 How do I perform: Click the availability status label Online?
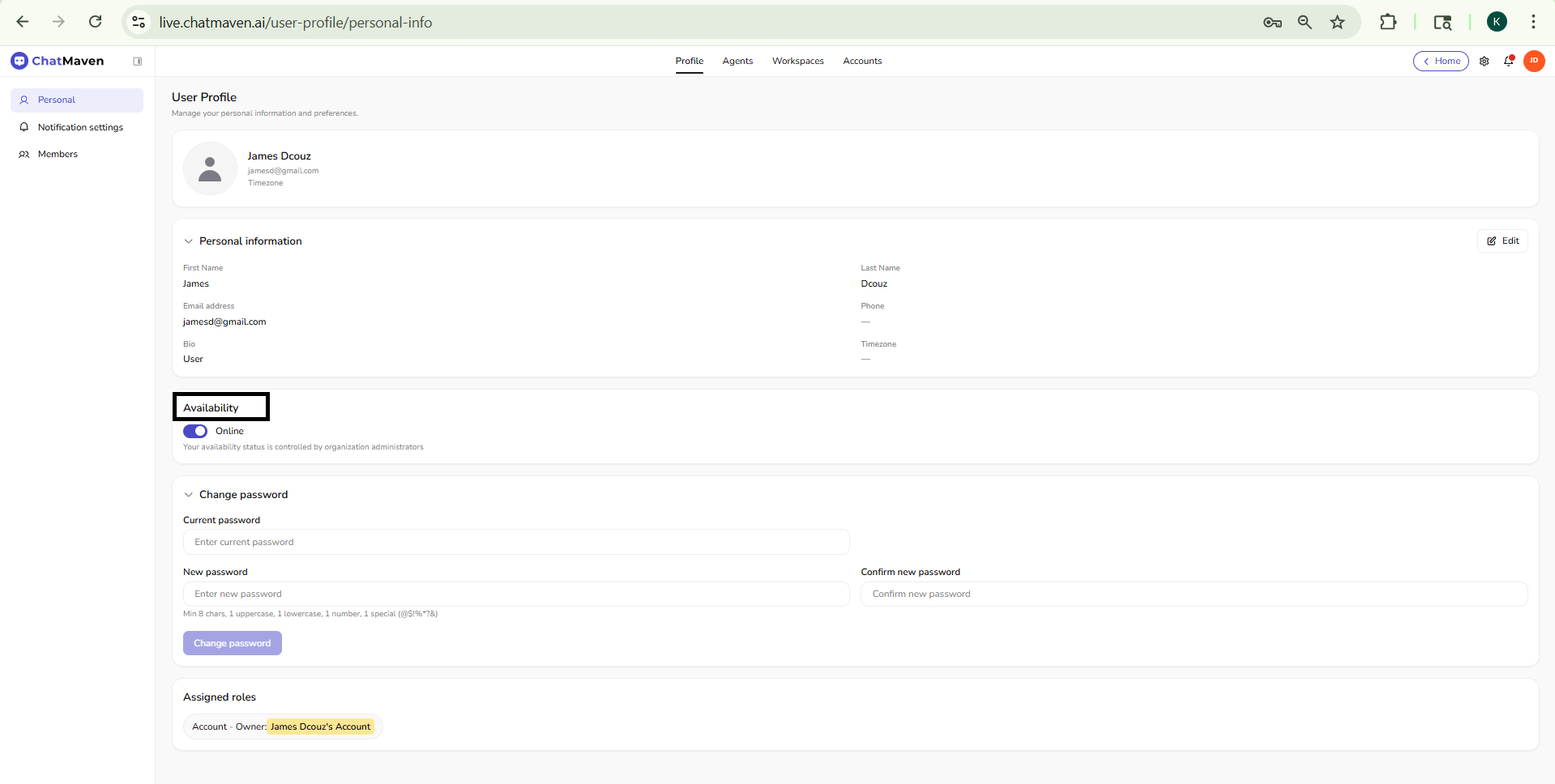[230, 431]
